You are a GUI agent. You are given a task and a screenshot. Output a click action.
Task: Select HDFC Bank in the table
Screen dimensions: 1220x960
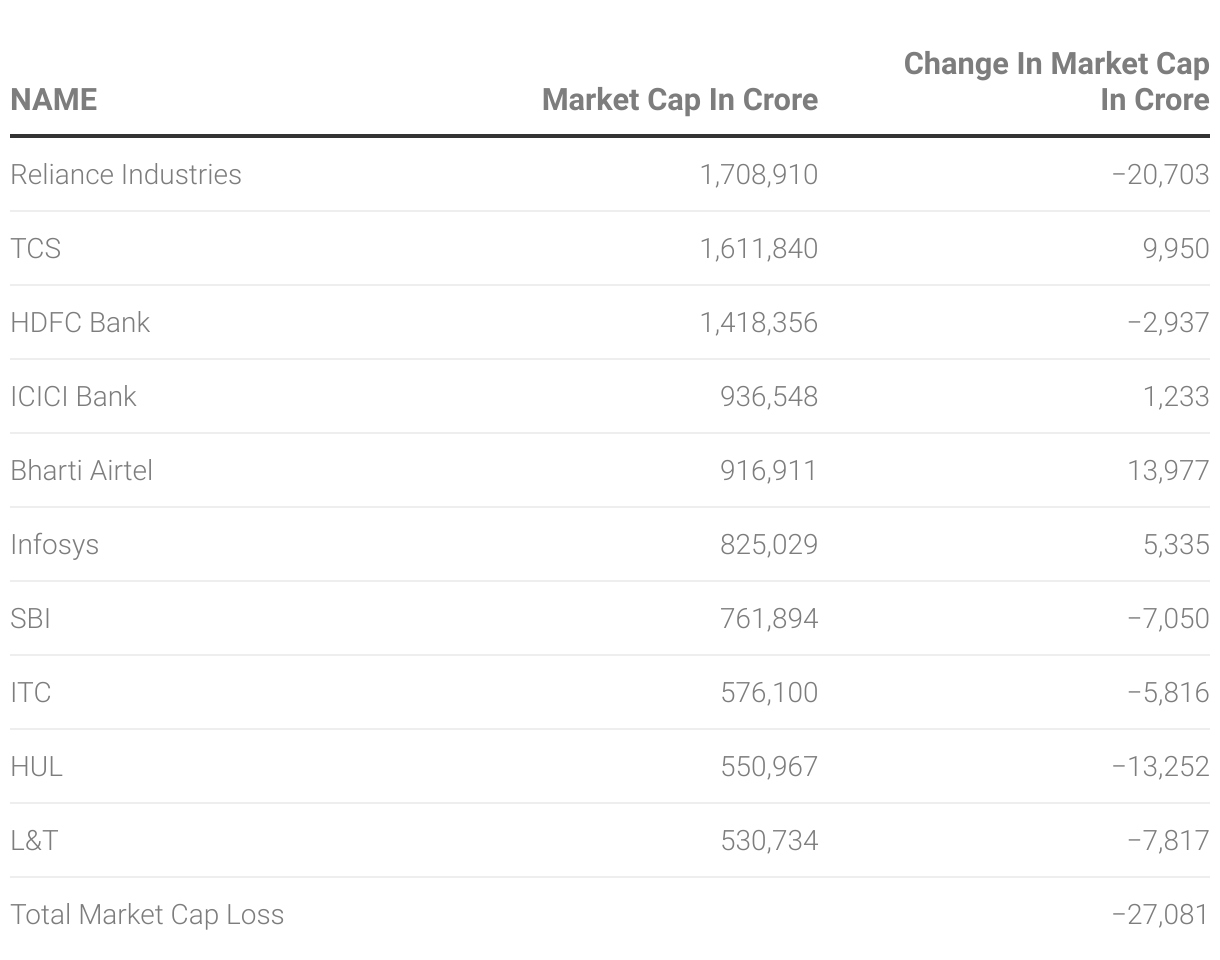80,323
